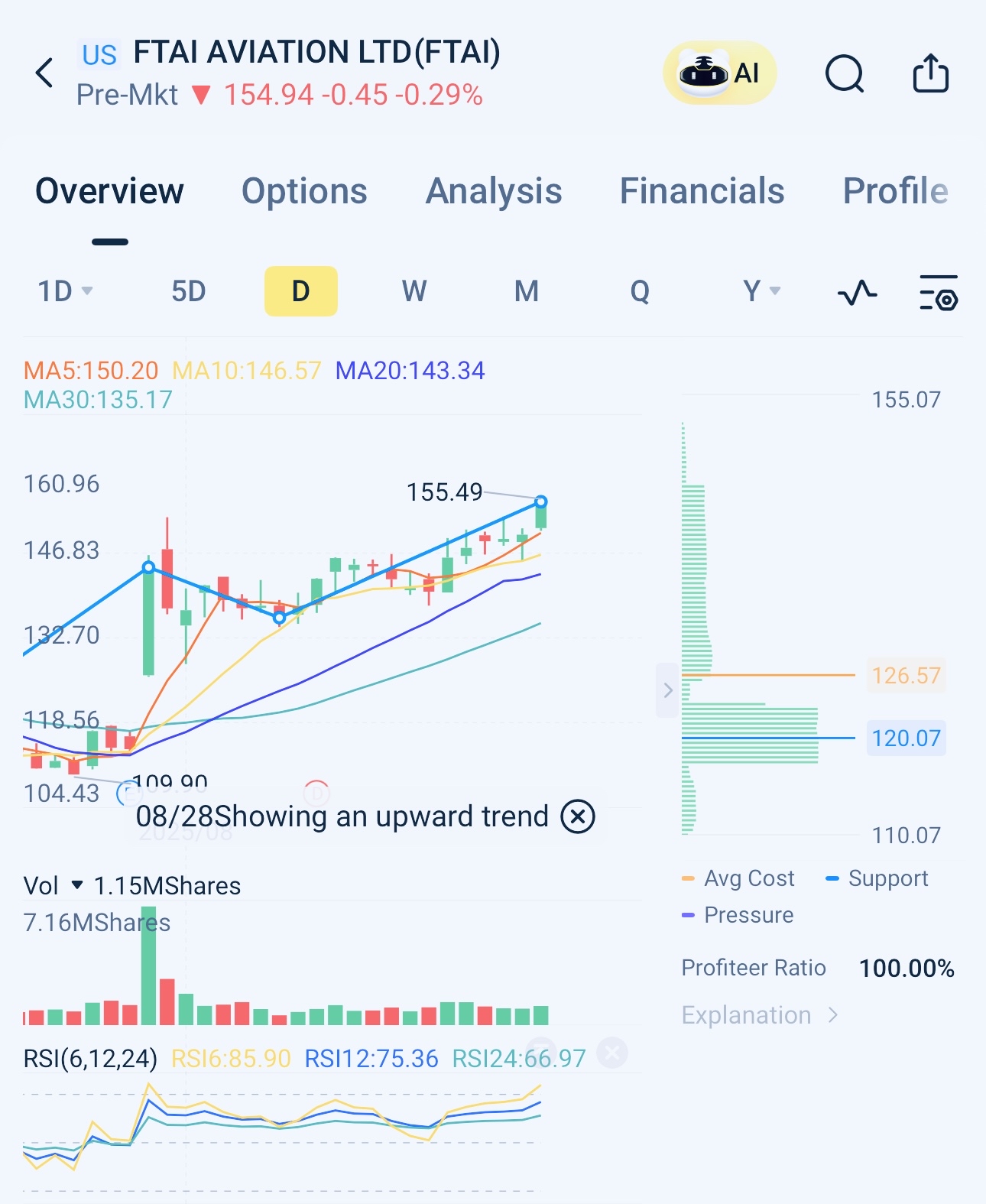Switch chart to monthly M interval
This screenshot has width=986, height=1204.
pos(527,291)
